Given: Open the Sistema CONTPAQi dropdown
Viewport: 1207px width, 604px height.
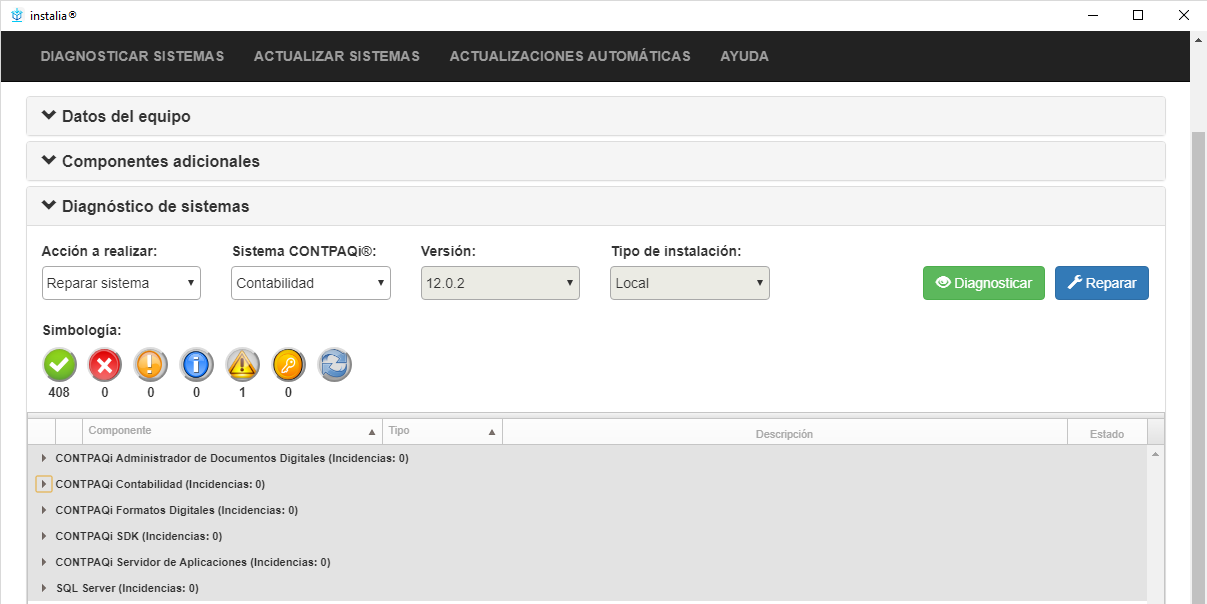Looking at the screenshot, I should pyautogui.click(x=311, y=283).
